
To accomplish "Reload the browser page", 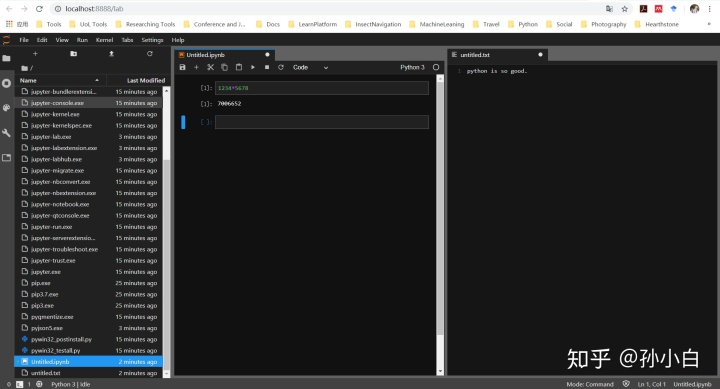I will point(39,9).
